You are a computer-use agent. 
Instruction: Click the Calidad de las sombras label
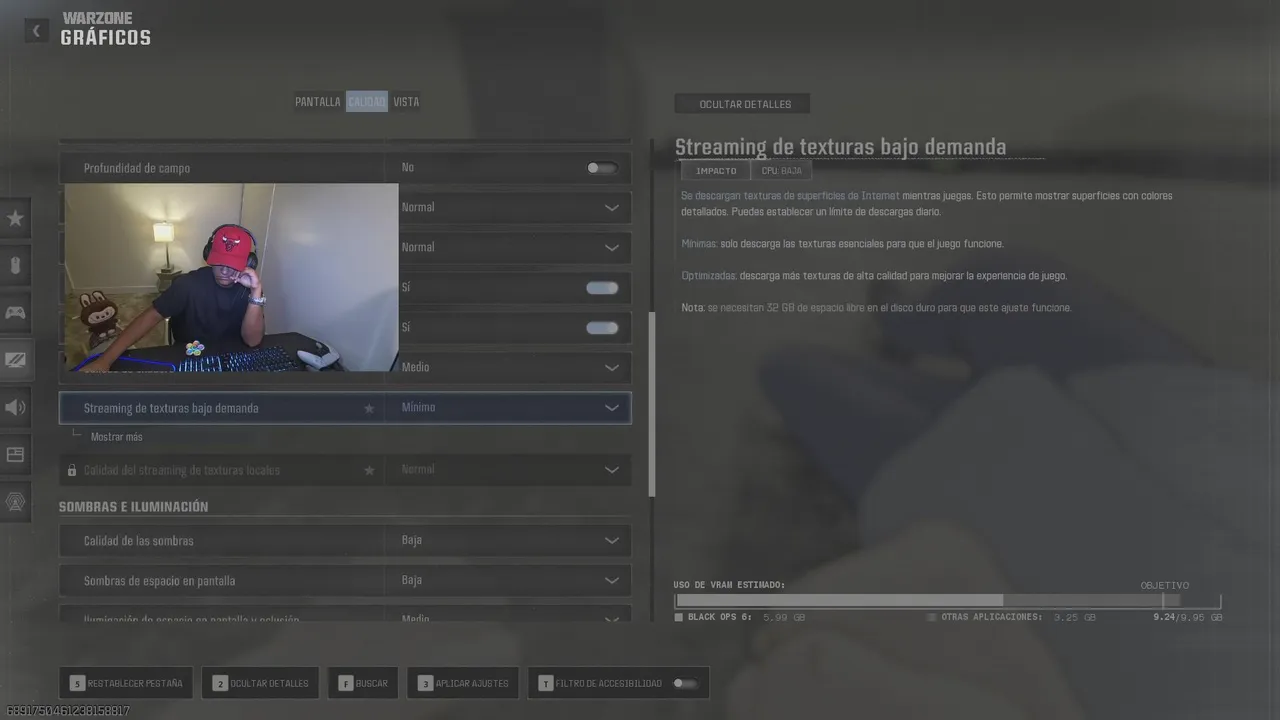click(138, 541)
